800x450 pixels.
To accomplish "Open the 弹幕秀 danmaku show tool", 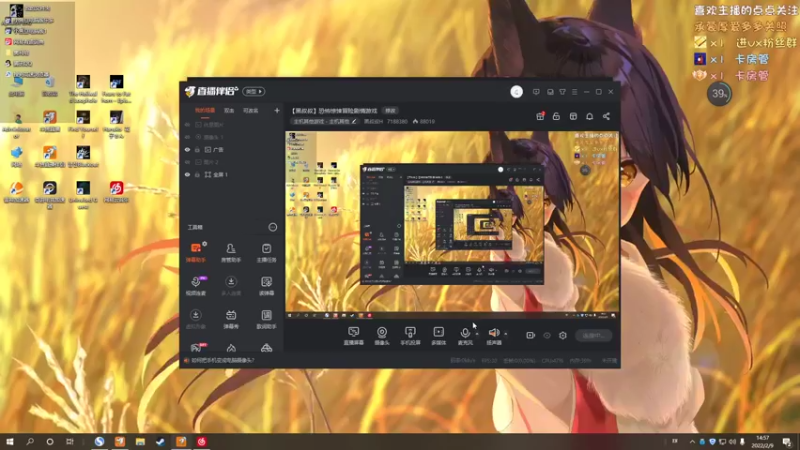I will point(231,319).
